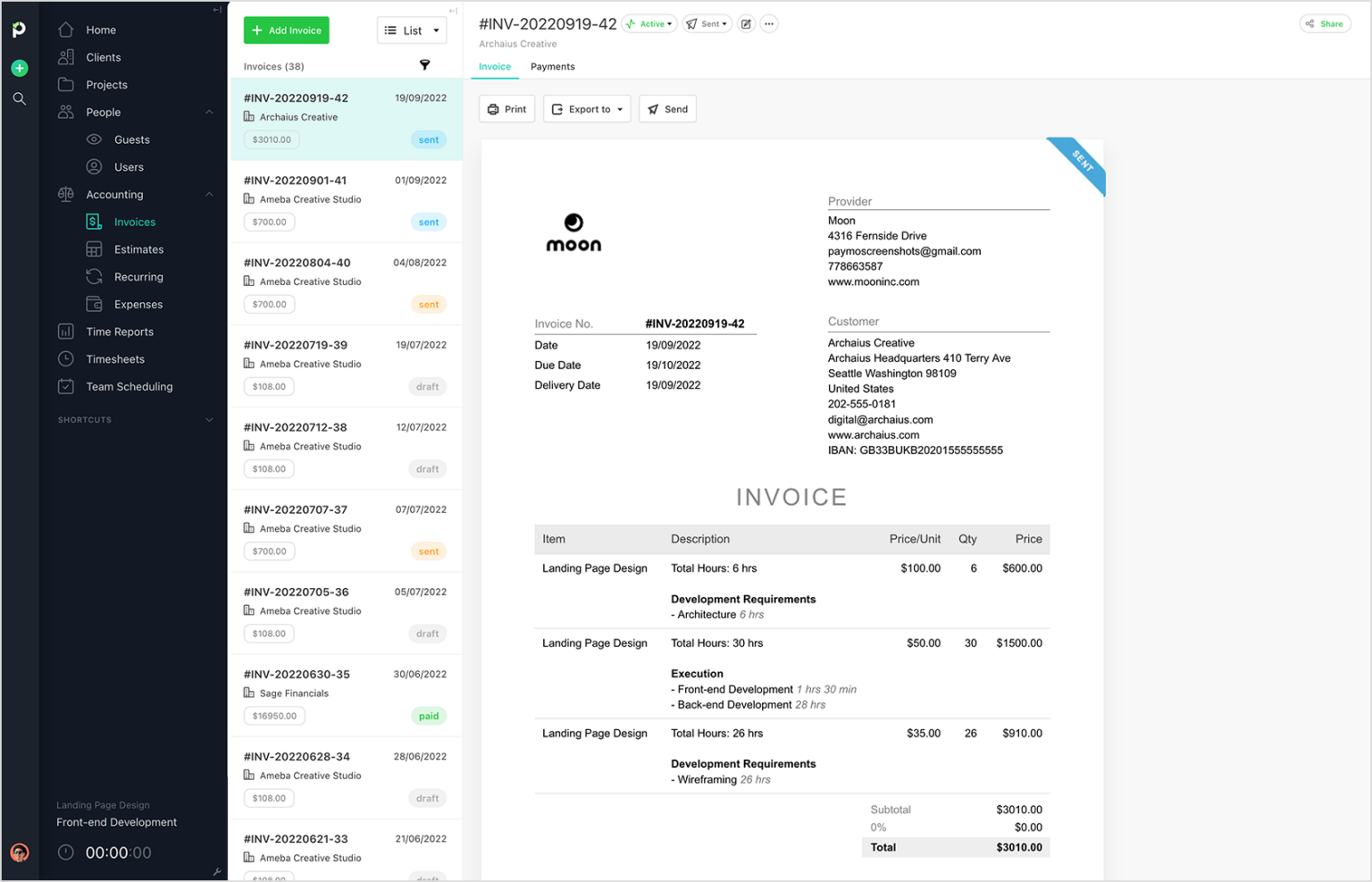
Task: Select the Invoices icon in the sidebar
Action: pyautogui.click(x=93, y=221)
